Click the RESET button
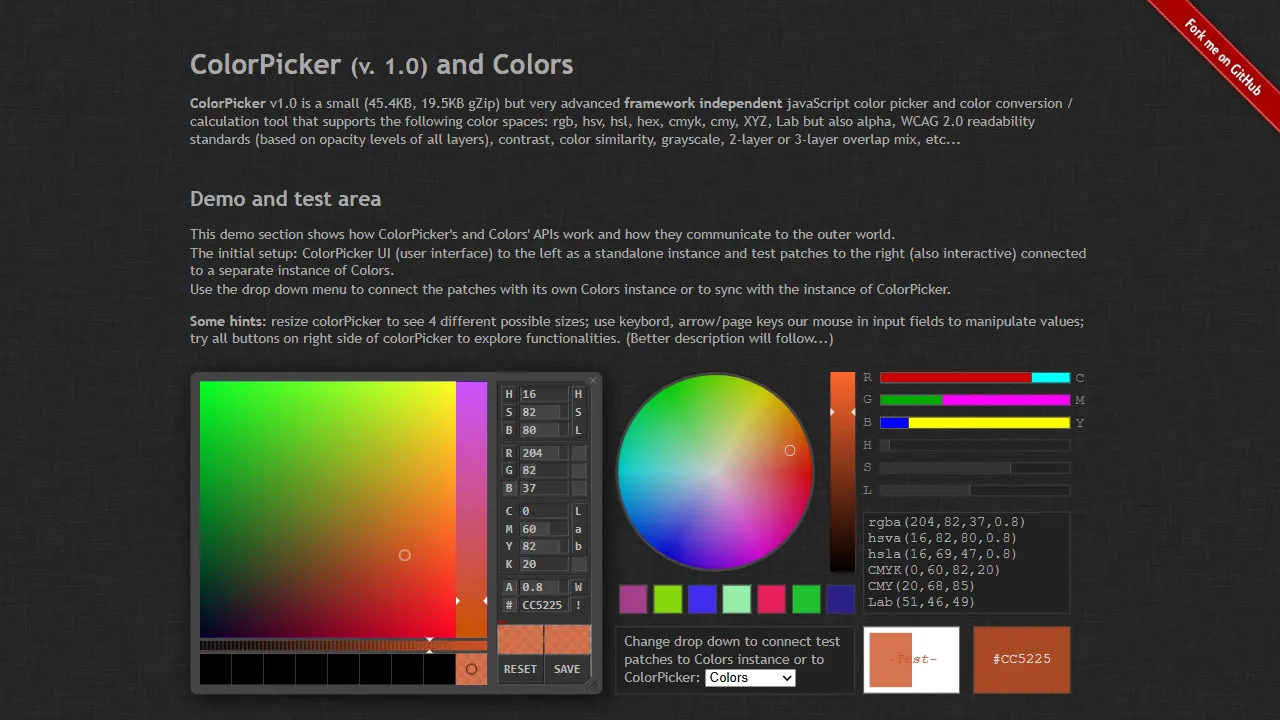1280x720 pixels. 520,669
